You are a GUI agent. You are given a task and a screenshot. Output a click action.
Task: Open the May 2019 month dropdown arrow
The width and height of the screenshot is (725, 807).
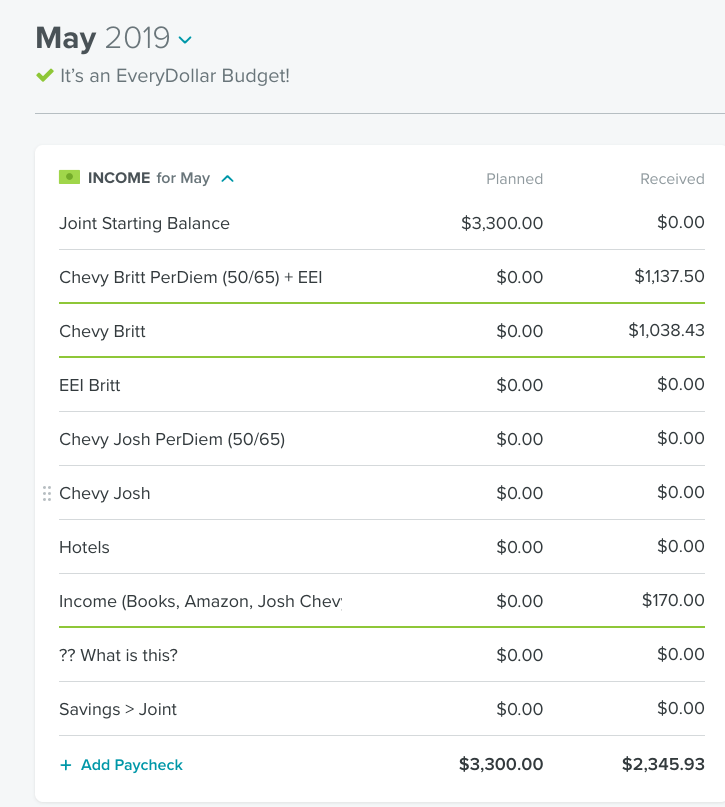pos(185,40)
